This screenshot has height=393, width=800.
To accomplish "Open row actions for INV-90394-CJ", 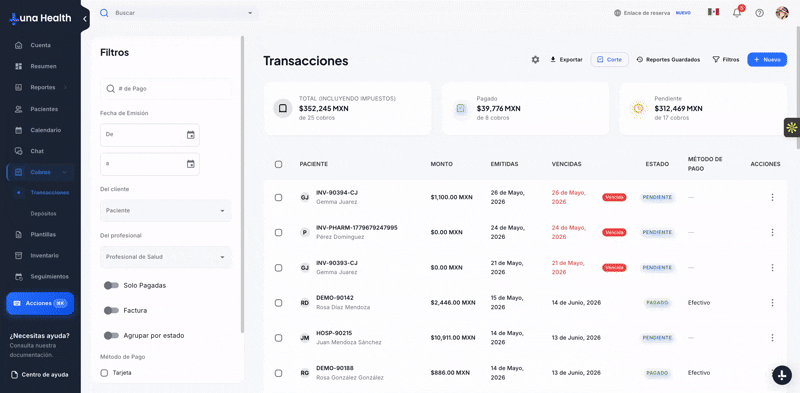I will pos(772,197).
